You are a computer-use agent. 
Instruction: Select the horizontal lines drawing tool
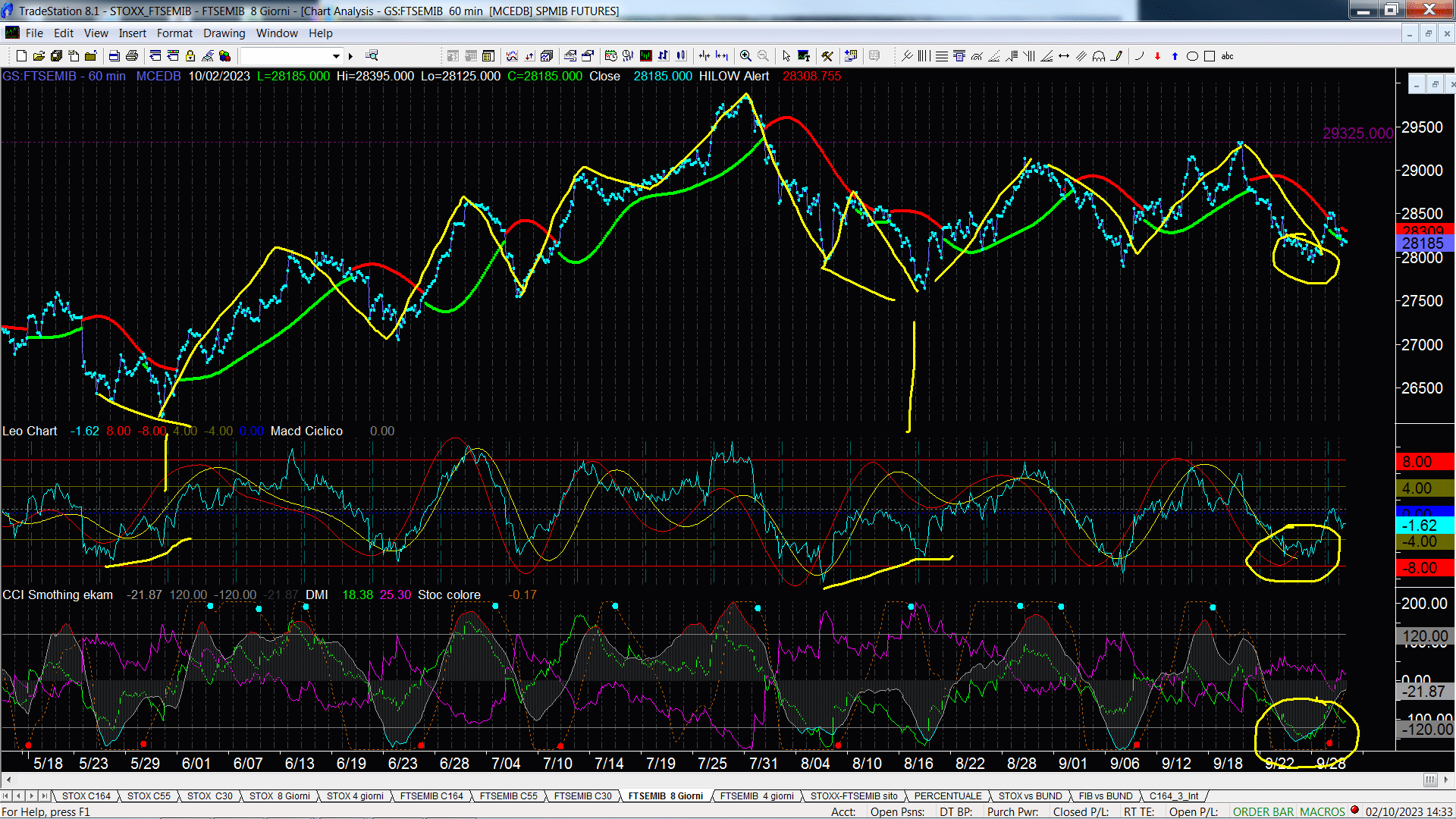point(942,56)
